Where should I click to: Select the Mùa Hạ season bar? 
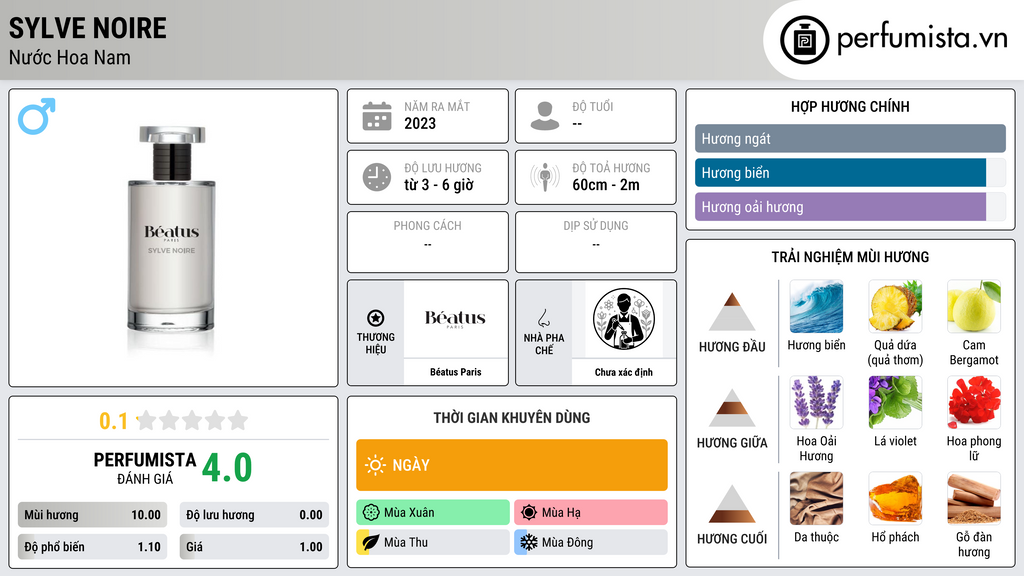point(591,513)
